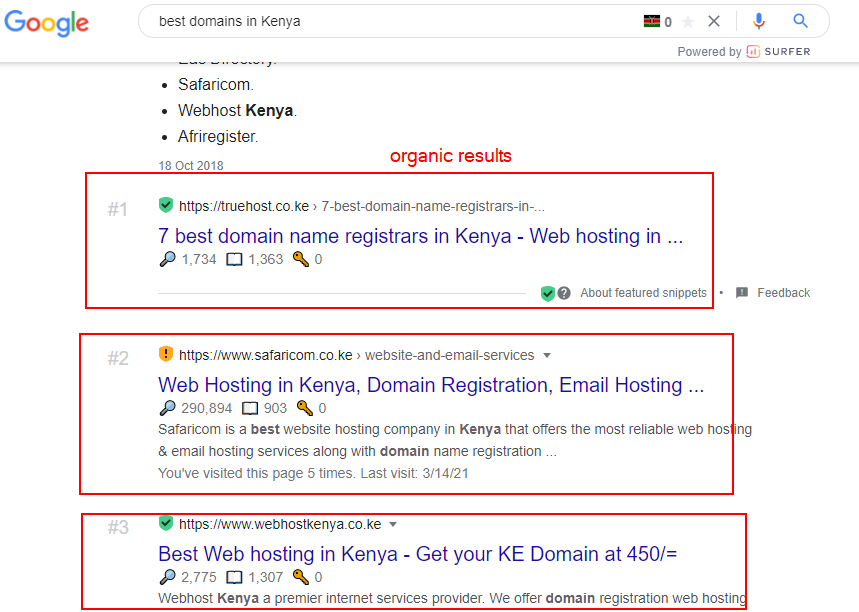Screen dimensions: 859x612
Task: Click the '#2' rank label
Action: coord(118,358)
